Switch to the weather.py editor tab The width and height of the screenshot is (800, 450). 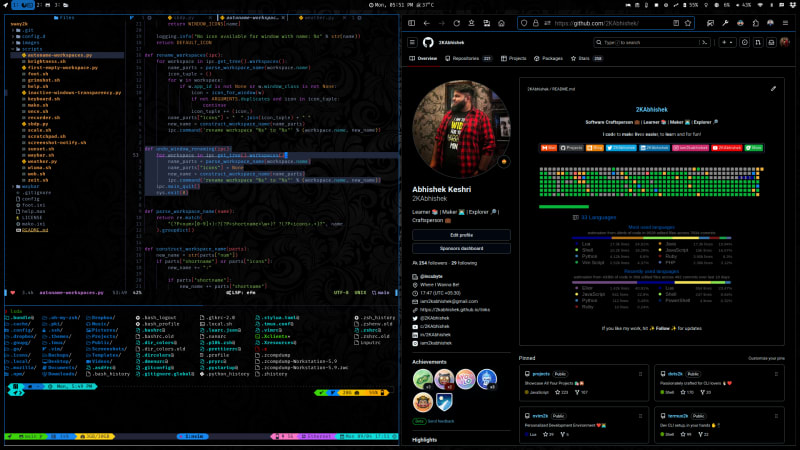pos(319,17)
